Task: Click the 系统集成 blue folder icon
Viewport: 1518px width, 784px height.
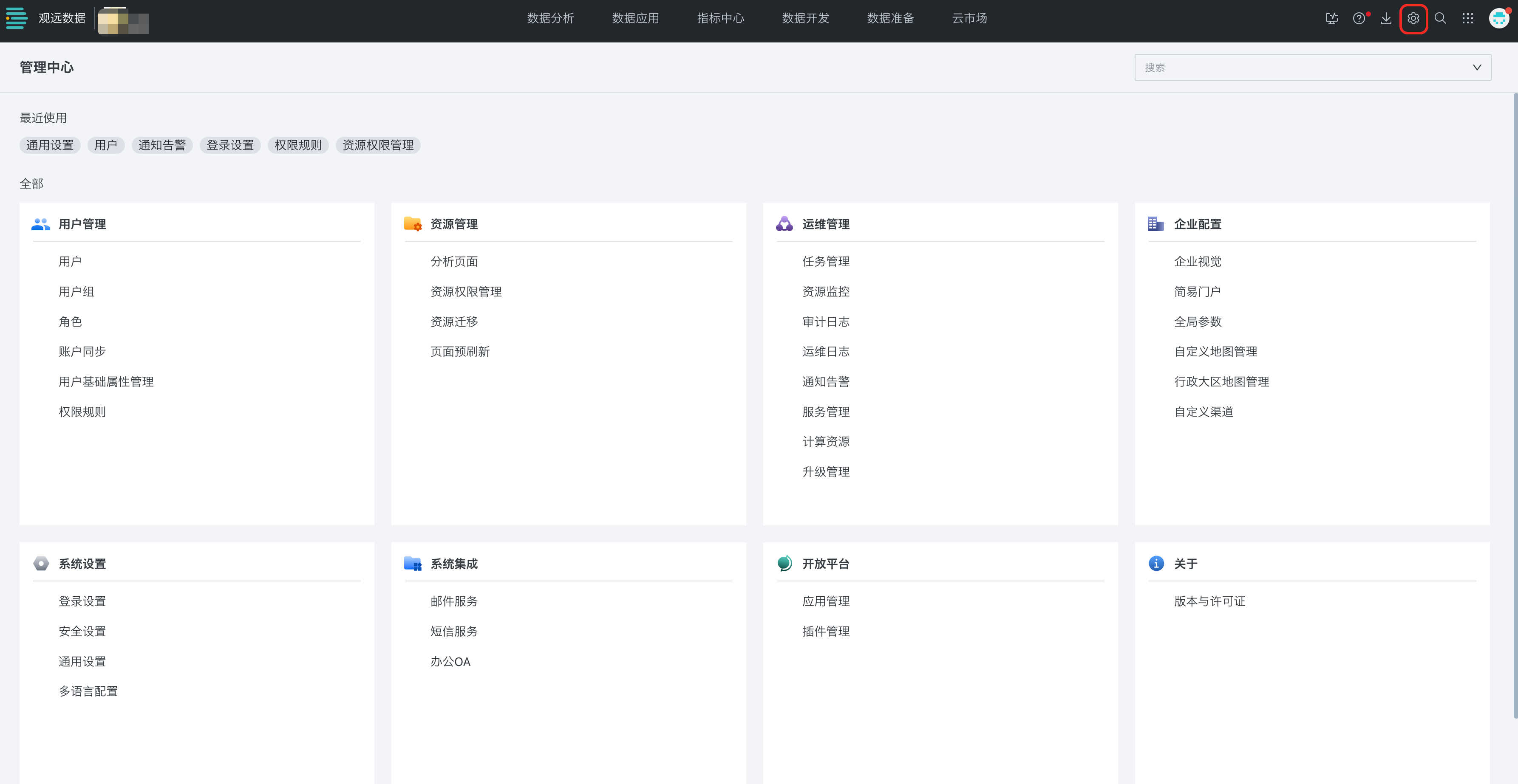Action: (x=413, y=564)
